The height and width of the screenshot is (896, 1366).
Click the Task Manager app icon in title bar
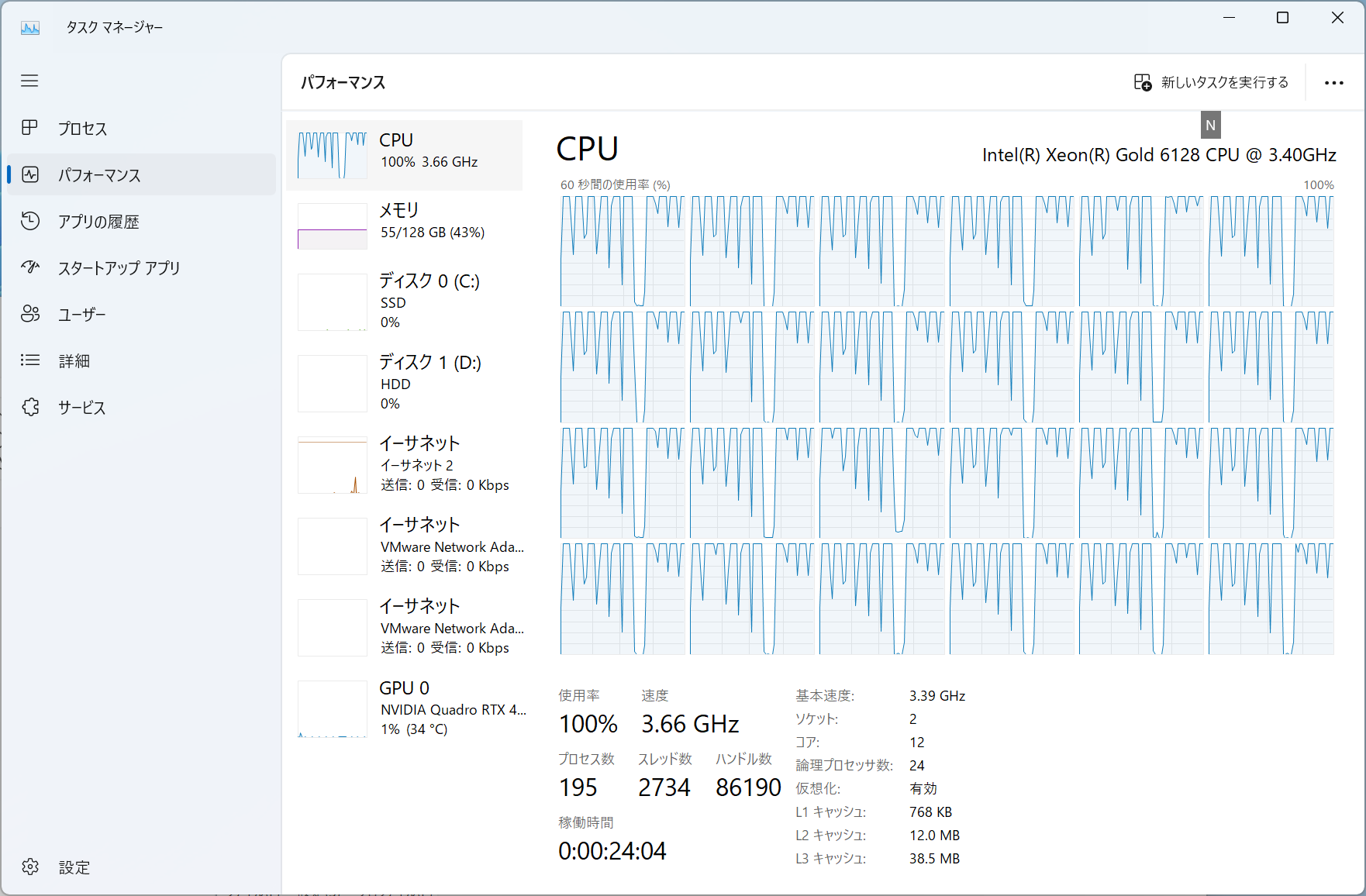tap(30, 26)
